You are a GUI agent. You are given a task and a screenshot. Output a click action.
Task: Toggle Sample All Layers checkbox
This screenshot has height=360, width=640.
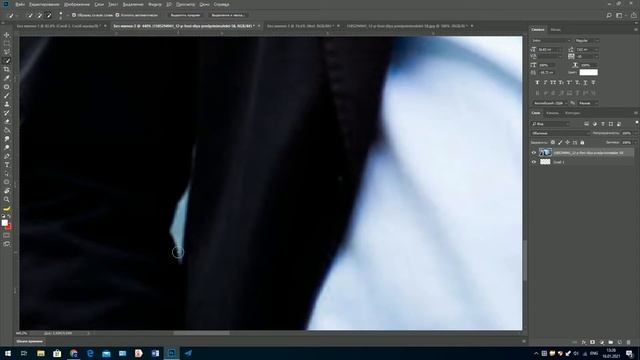click(x=74, y=15)
